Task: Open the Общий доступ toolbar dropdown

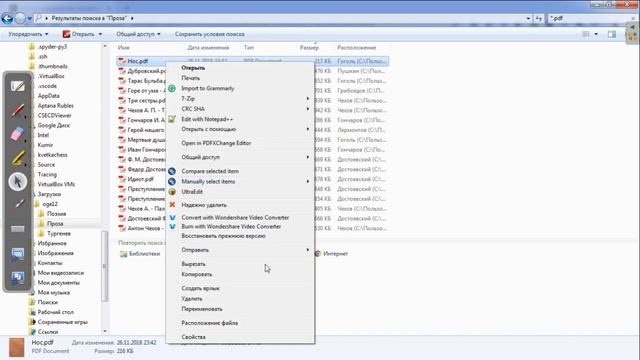Action: pyautogui.click(x=138, y=34)
